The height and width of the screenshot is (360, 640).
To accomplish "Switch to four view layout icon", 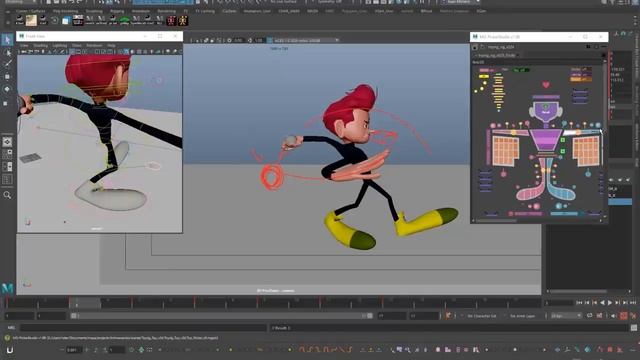I will 7,154.
